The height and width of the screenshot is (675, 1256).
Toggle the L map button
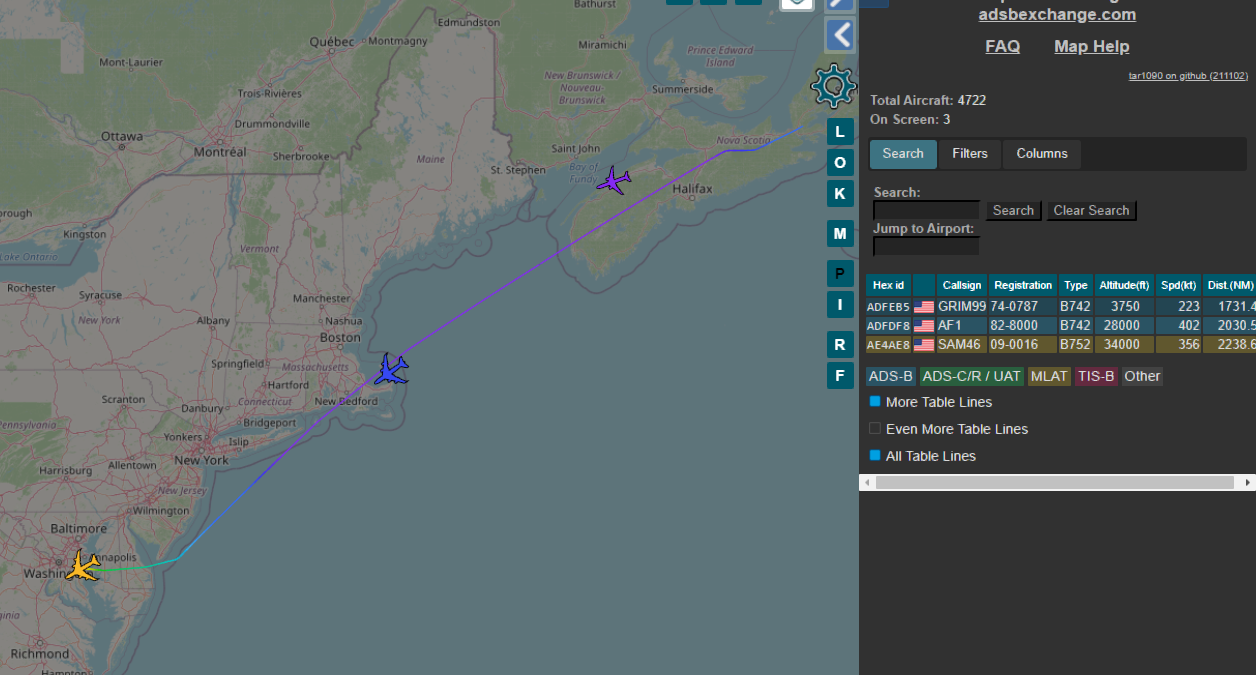pyautogui.click(x=840, y=131)
